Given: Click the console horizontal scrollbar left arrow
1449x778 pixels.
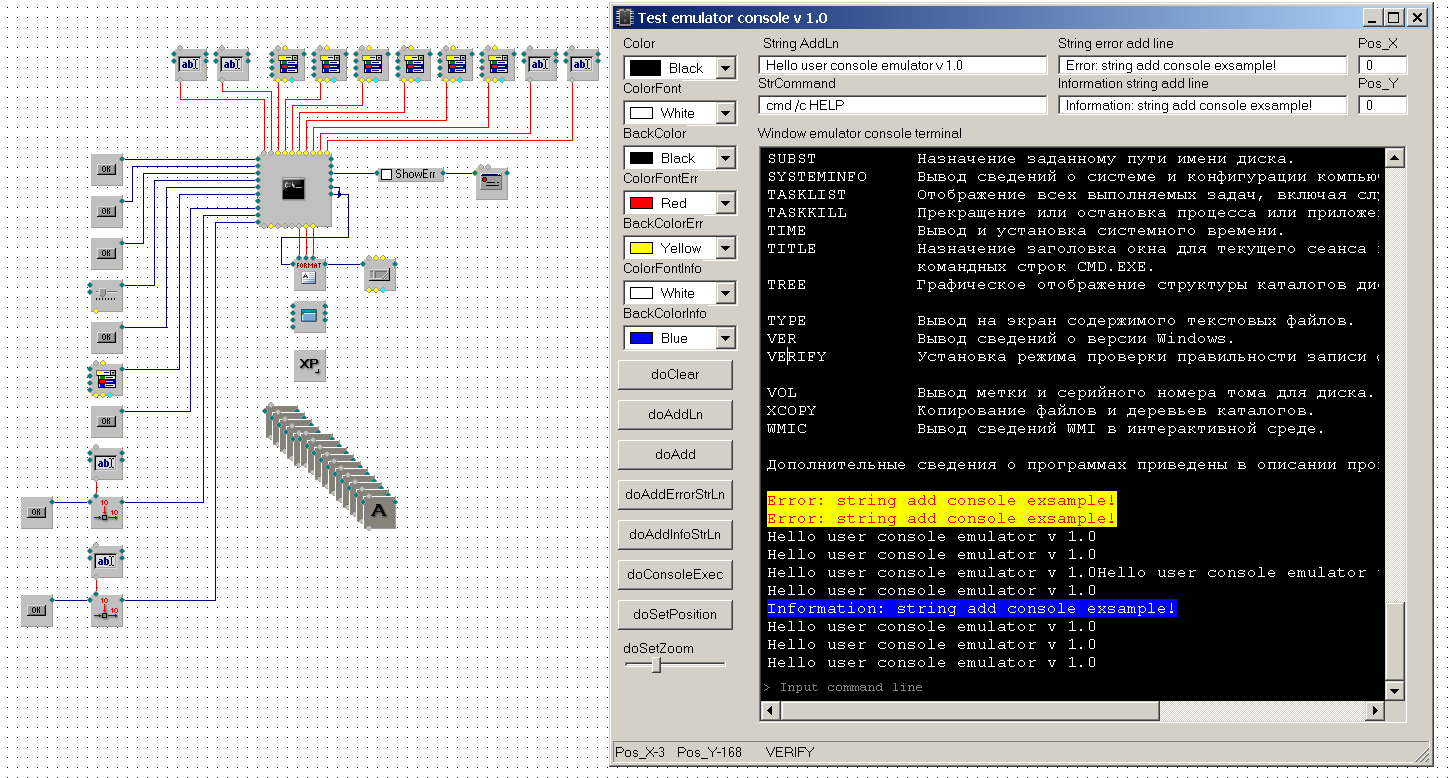Looking at the screenshot, I should tap(770, 711).
